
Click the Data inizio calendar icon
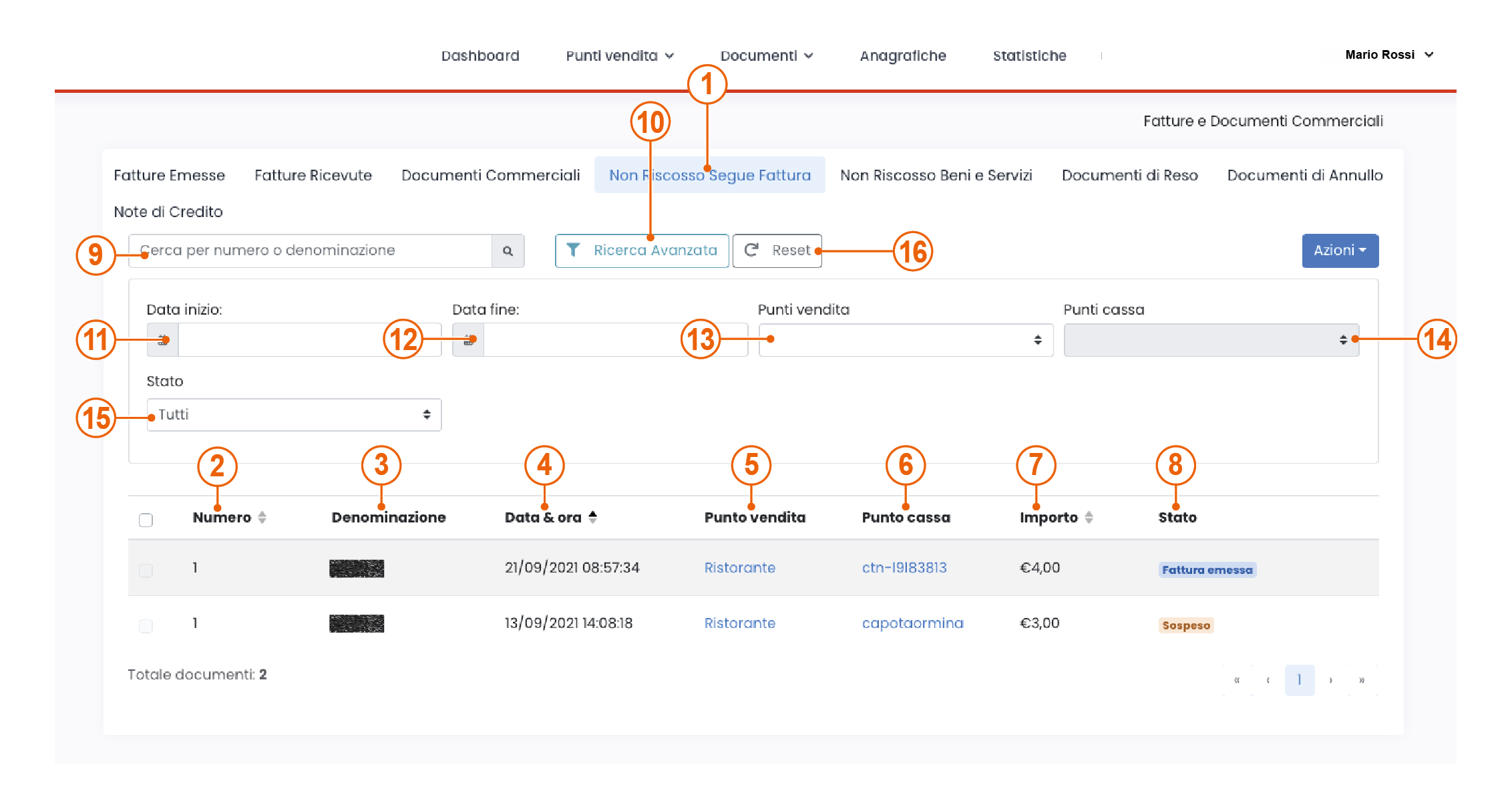pyautogui.click(x=162, y=340)
